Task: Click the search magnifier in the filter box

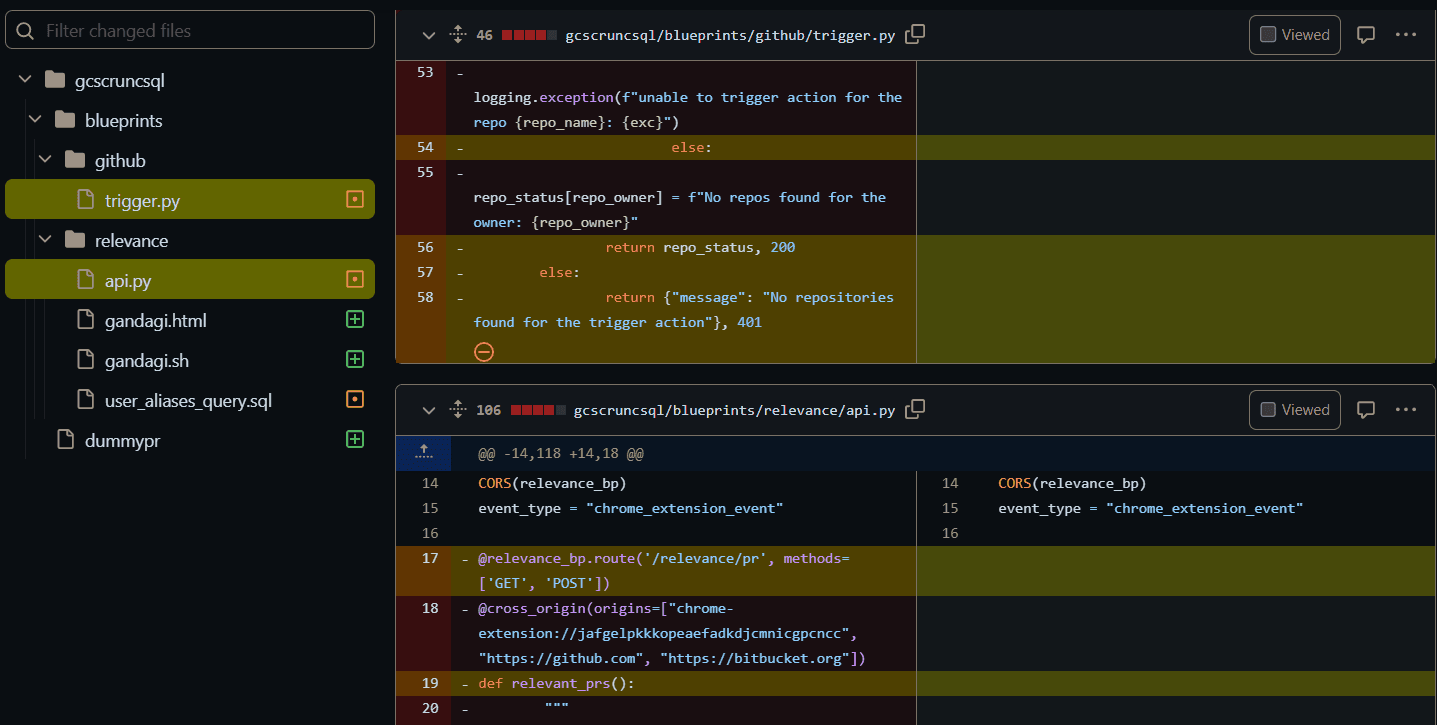Action: 25,30
